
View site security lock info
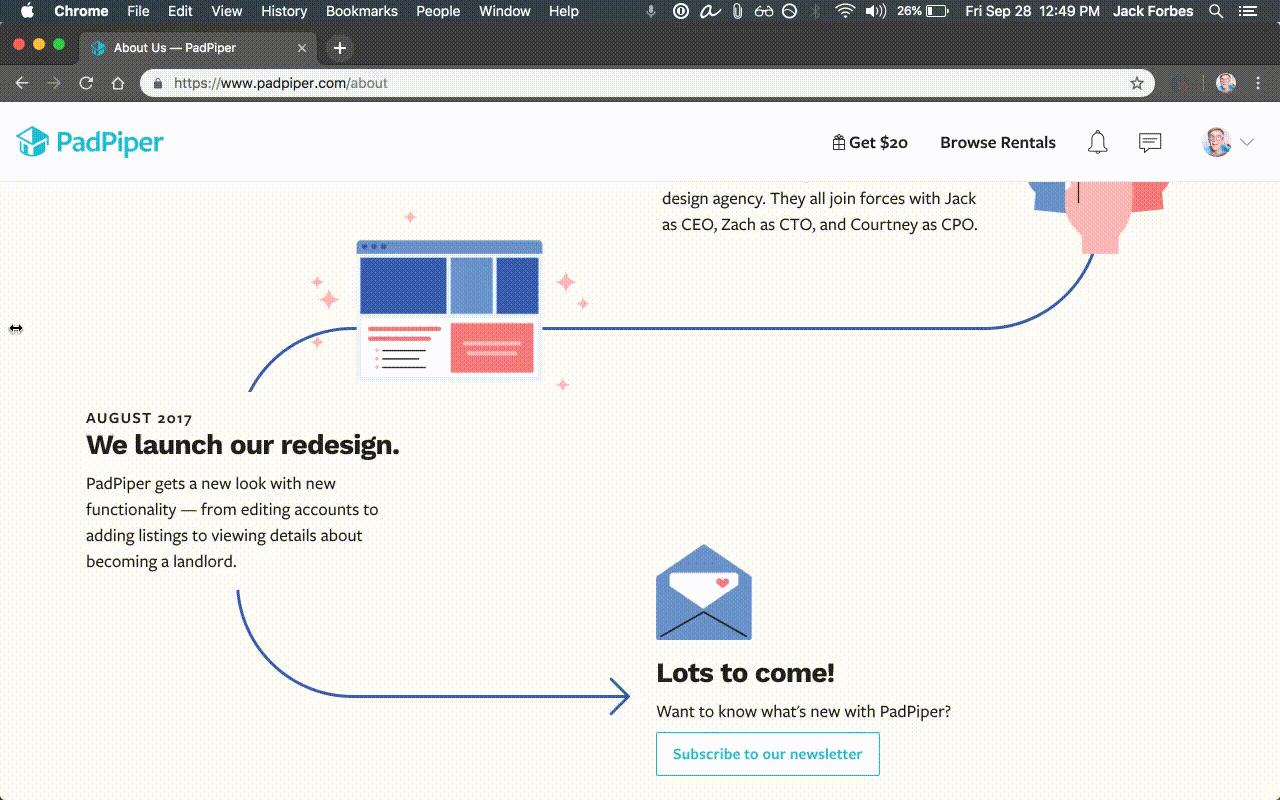pyautogui.click(x=158, y=83)
